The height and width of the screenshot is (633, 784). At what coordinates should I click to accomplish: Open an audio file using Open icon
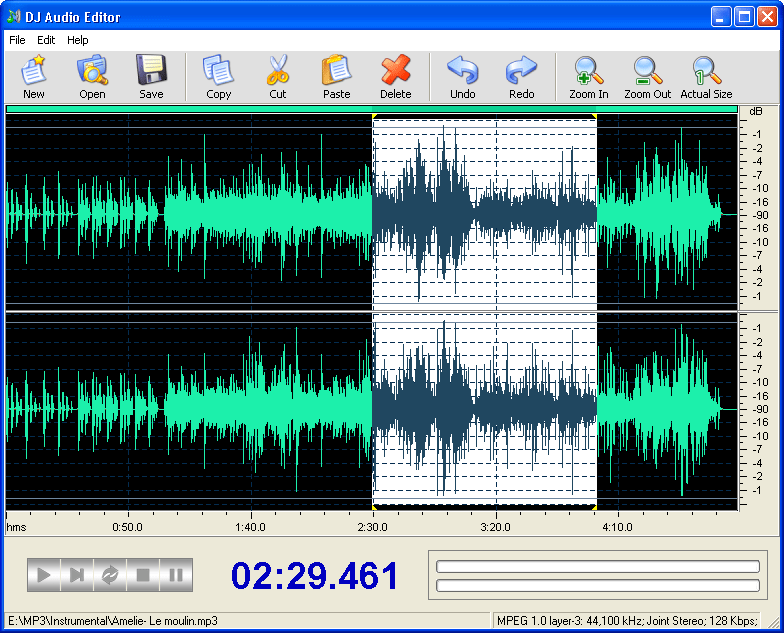pyautogui.click(x=92, y=77)
